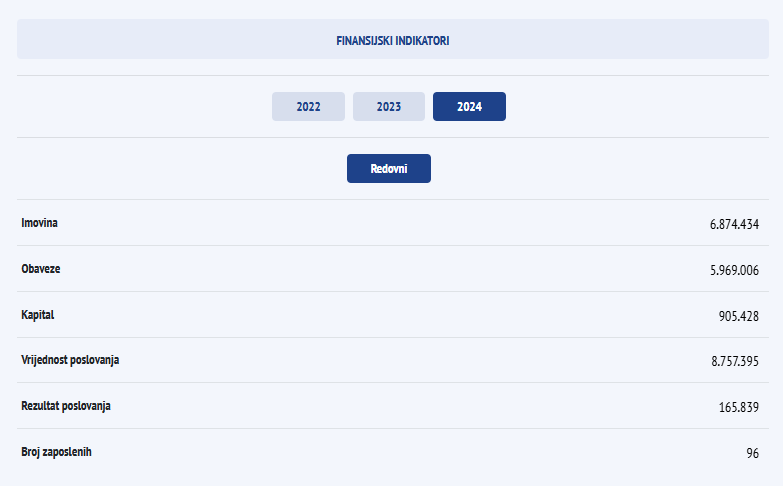The image size is (783, 486).
Task: Select the employee count 96
Action: [752, 453]
